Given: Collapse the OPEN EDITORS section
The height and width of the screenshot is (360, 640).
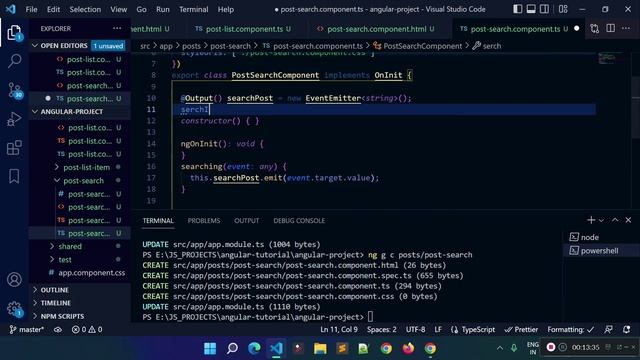Looking at the screenshot, I should tap(65, 46).
